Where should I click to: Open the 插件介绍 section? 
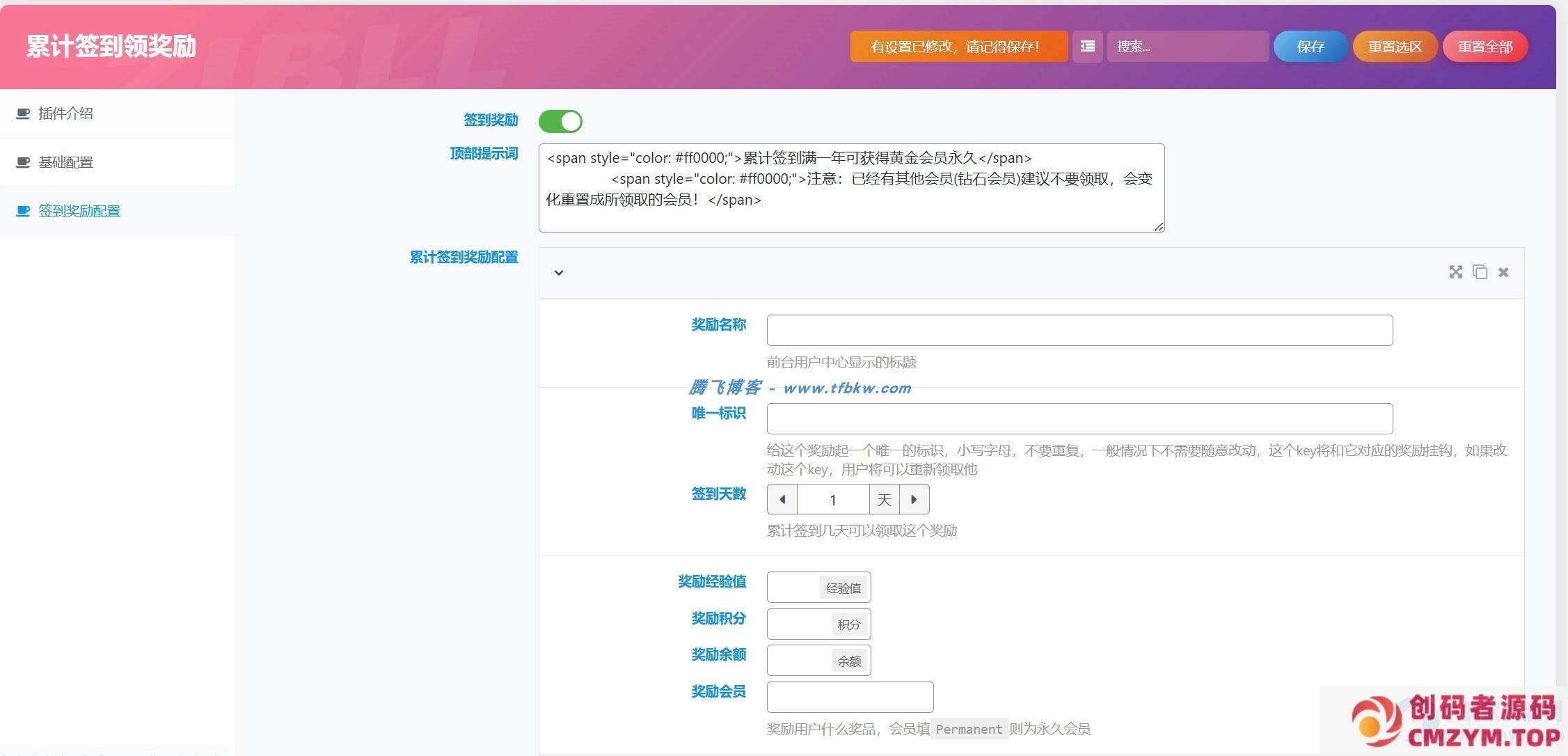point(65,113)
